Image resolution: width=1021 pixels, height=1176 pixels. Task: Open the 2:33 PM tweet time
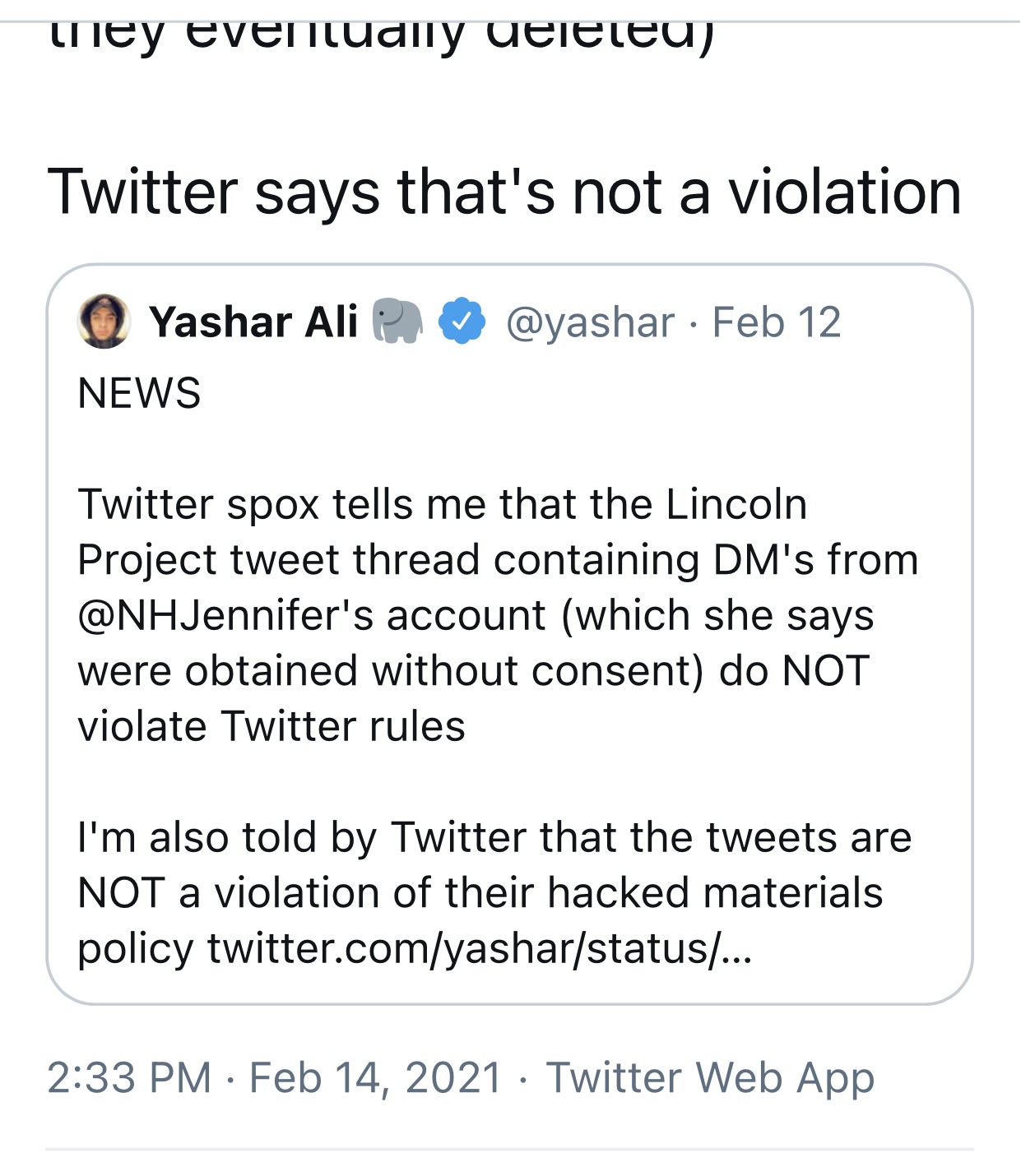click(x=129, y=1077)
